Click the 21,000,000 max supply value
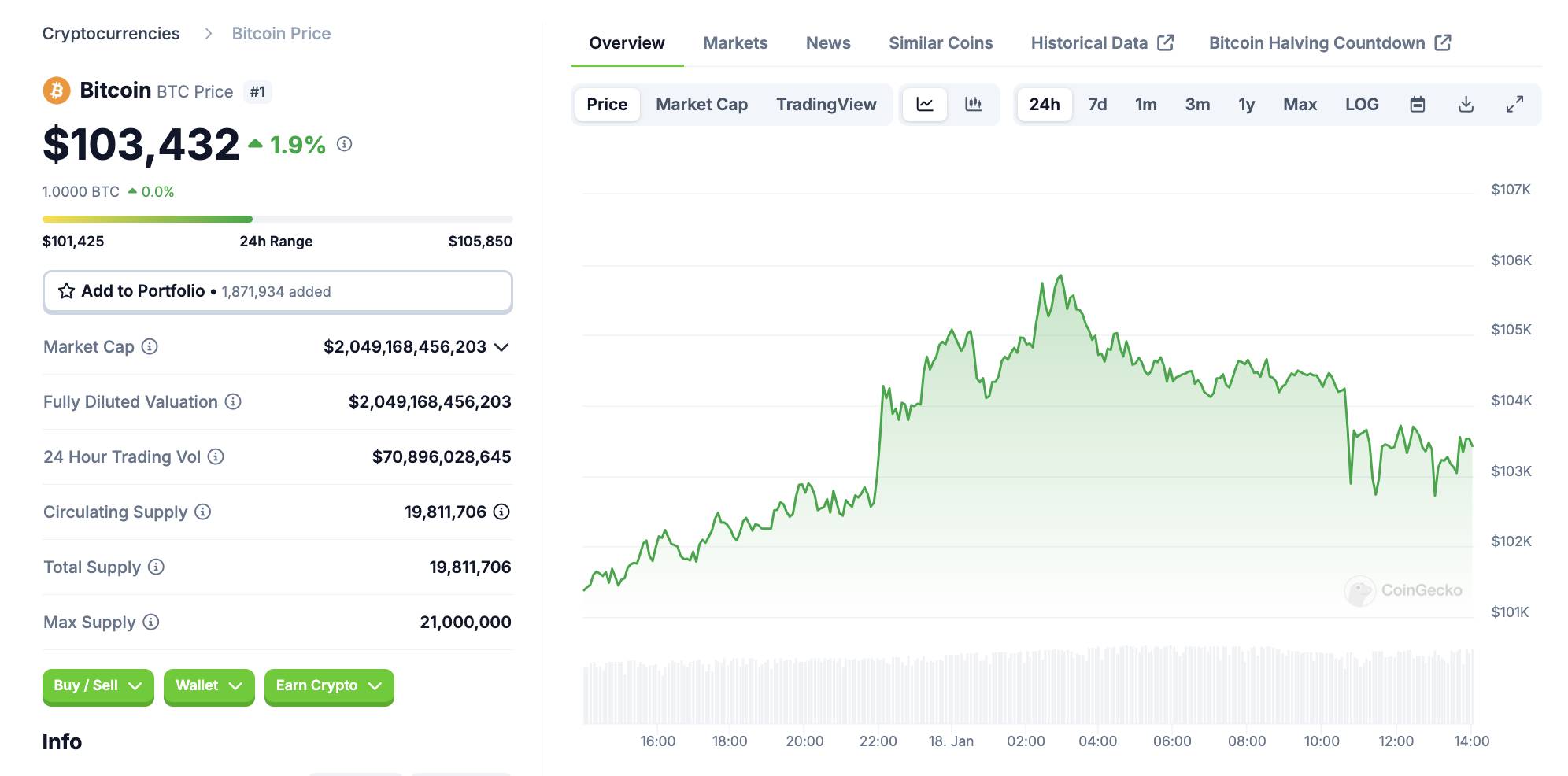Screen dimensions: 1568x776 (x=465, y=622)
